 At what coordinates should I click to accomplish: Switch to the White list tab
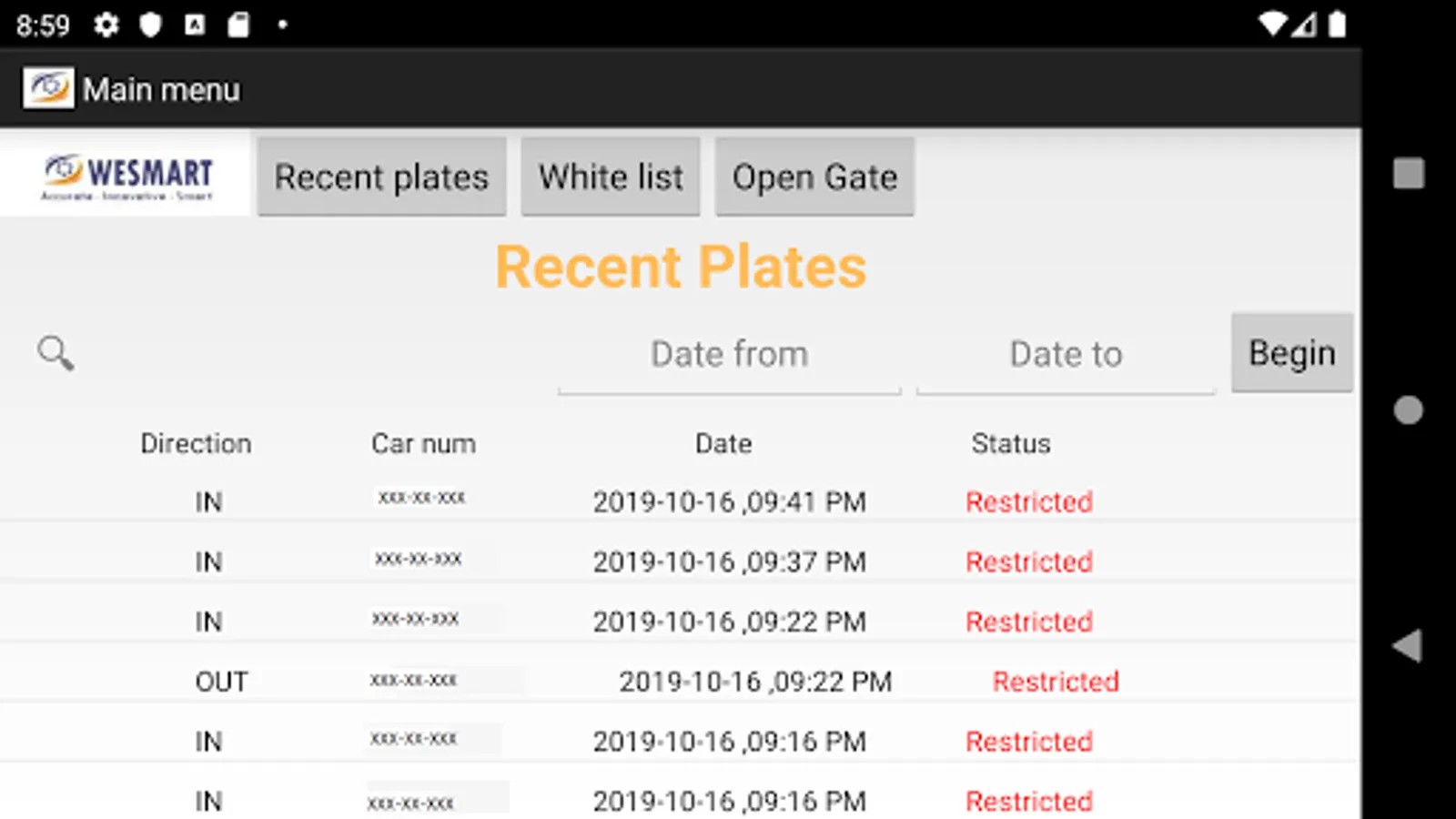point(611,177)
